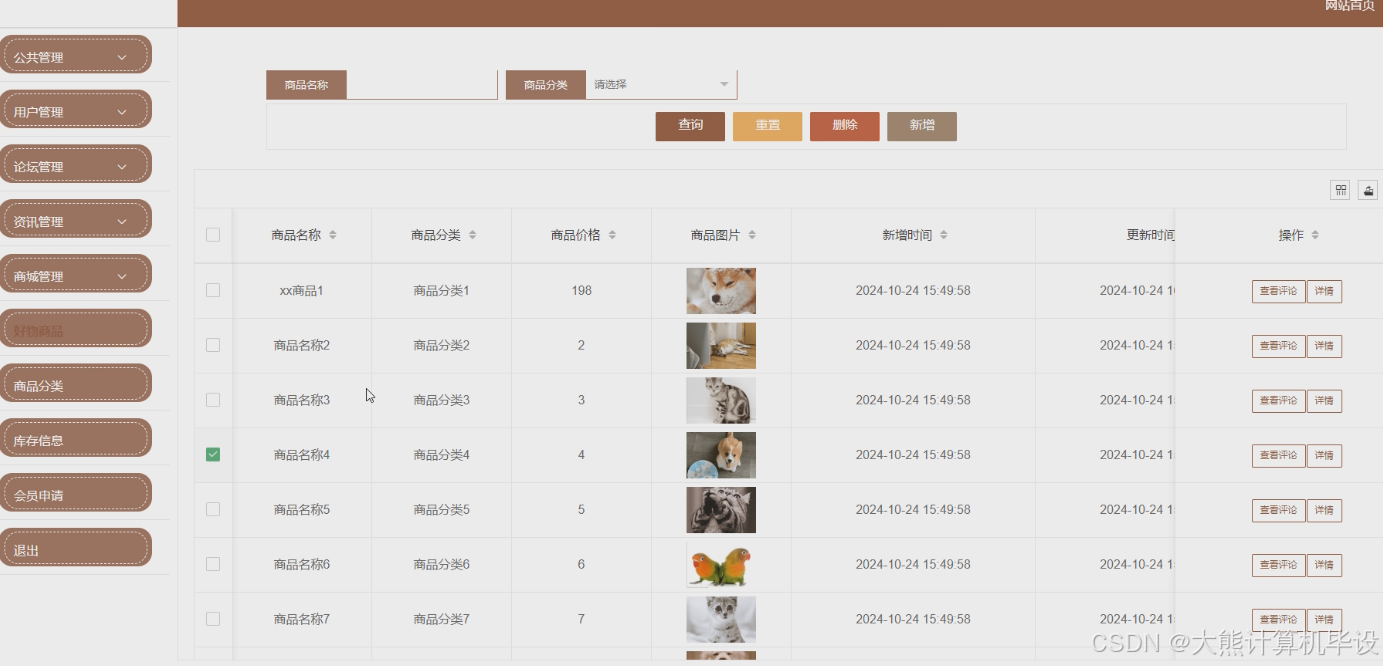This screenshot has width=1383, height=666.
Task: Open 详情 for 商品名称5 row
Action: 1324,510
